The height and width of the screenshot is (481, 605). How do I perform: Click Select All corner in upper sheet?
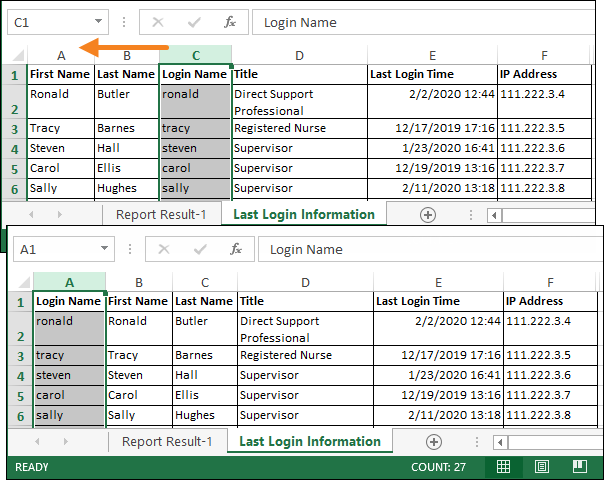(x=18, y=56)
